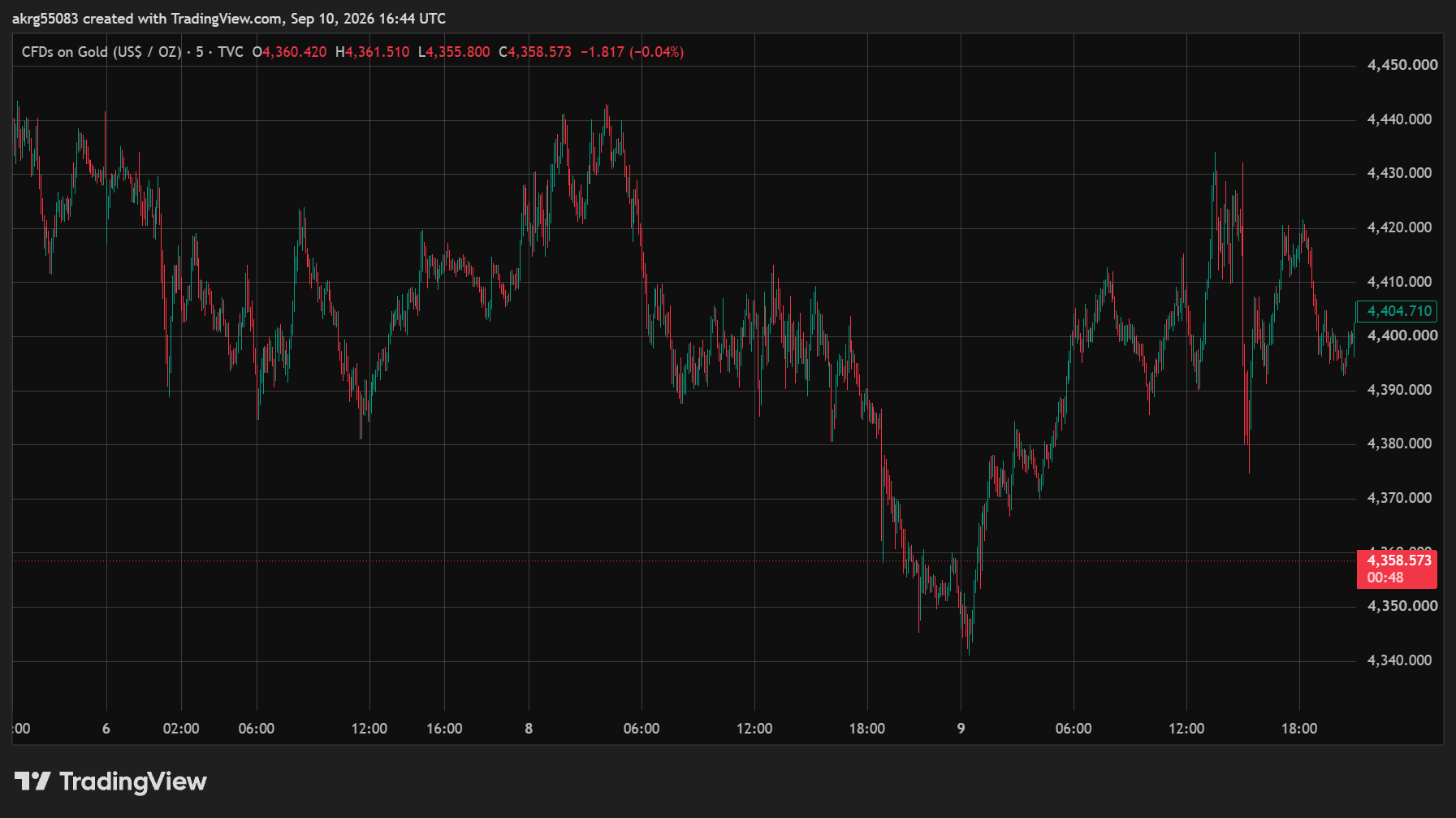Click the low value L4,355.800
The image size is (1456, 818).
pos(454,52)
